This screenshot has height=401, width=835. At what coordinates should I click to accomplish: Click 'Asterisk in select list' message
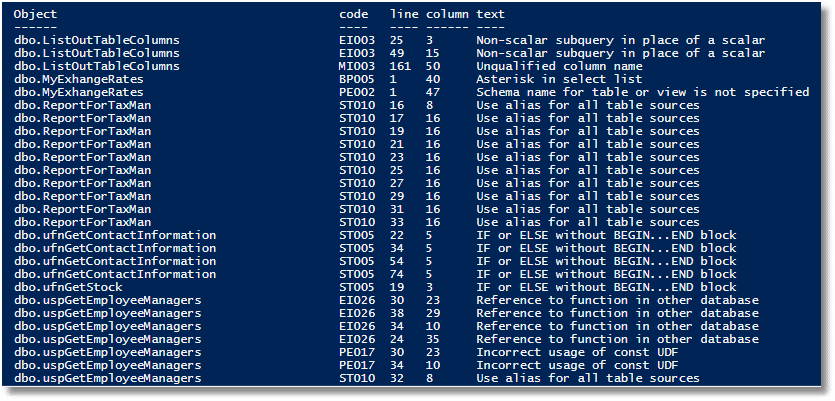point(559,79)
